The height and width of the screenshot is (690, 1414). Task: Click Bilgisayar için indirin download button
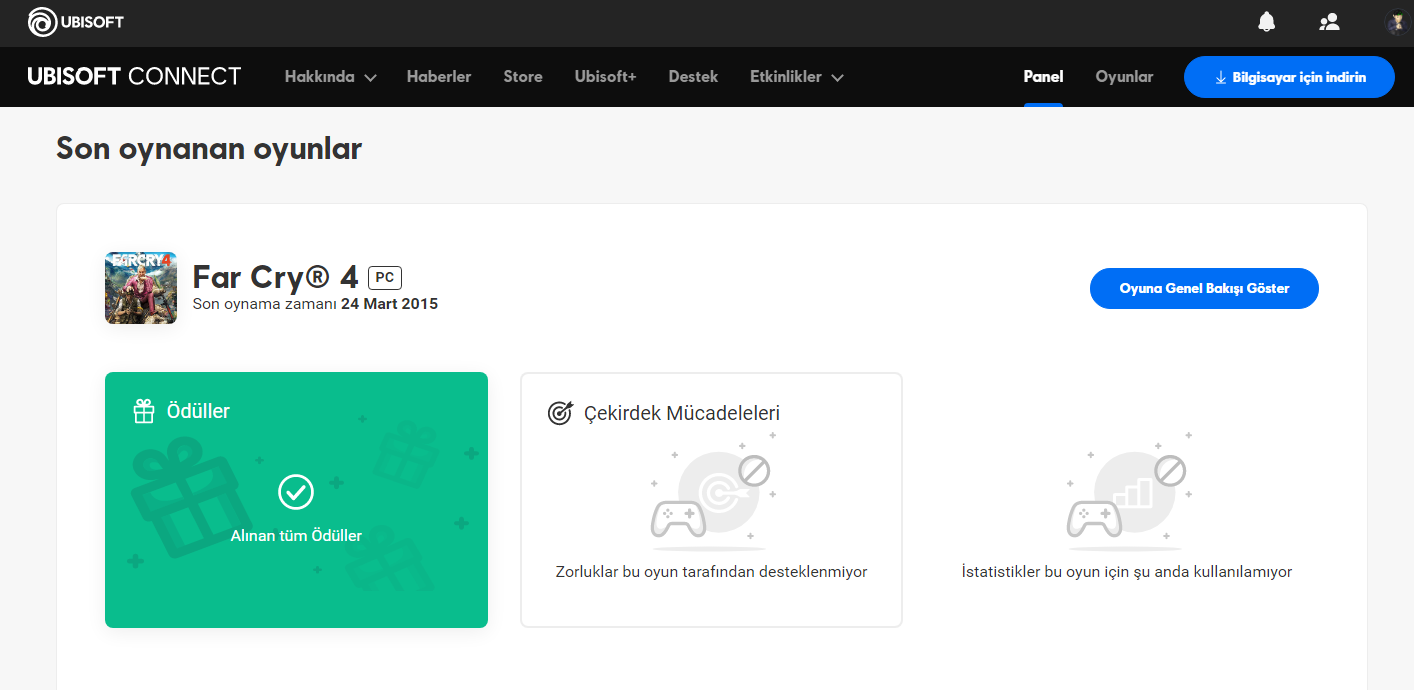click(1289, 77)
